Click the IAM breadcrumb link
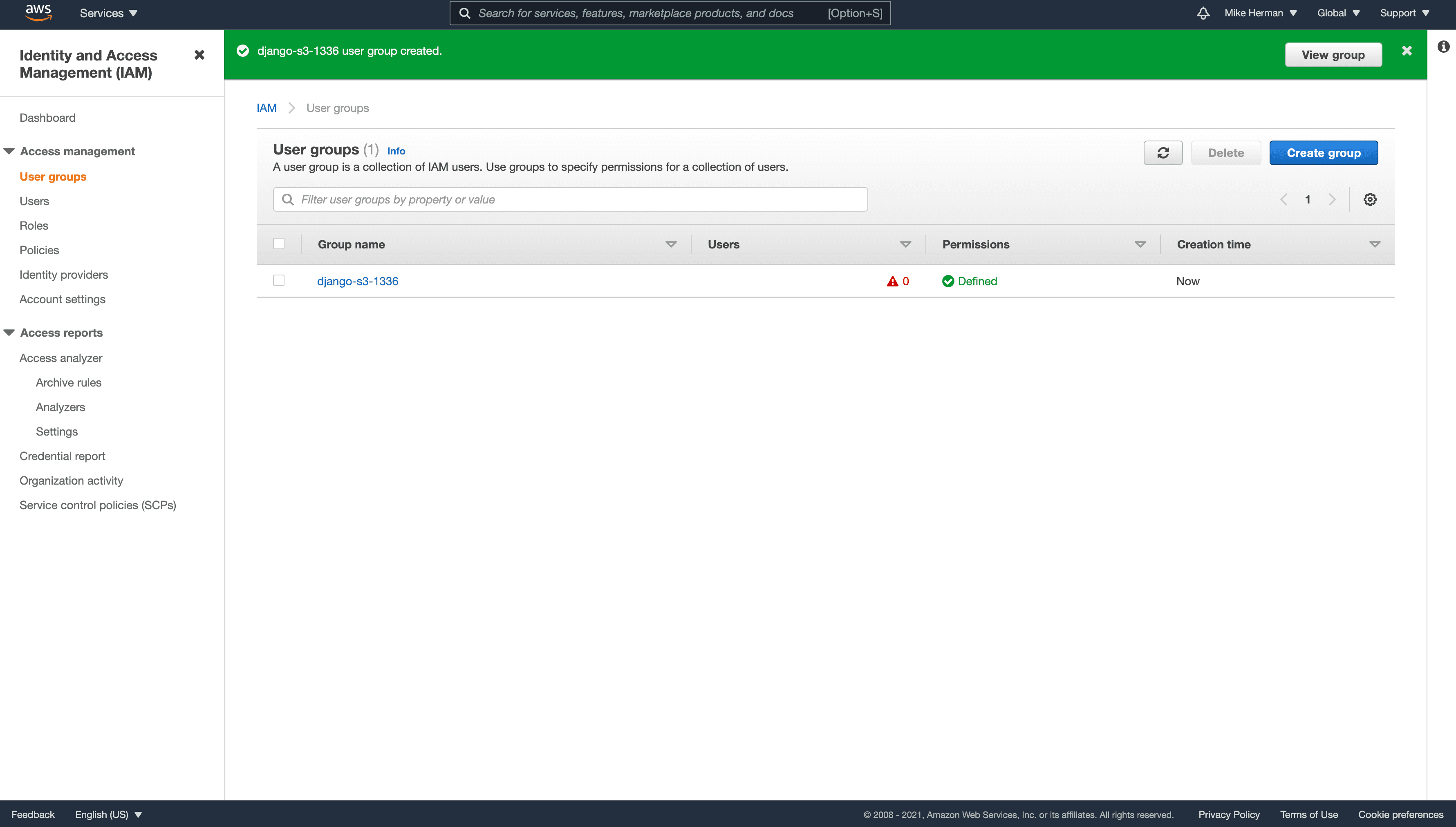Viewport: 1456px width, 827px height. (x=267, y=108)
